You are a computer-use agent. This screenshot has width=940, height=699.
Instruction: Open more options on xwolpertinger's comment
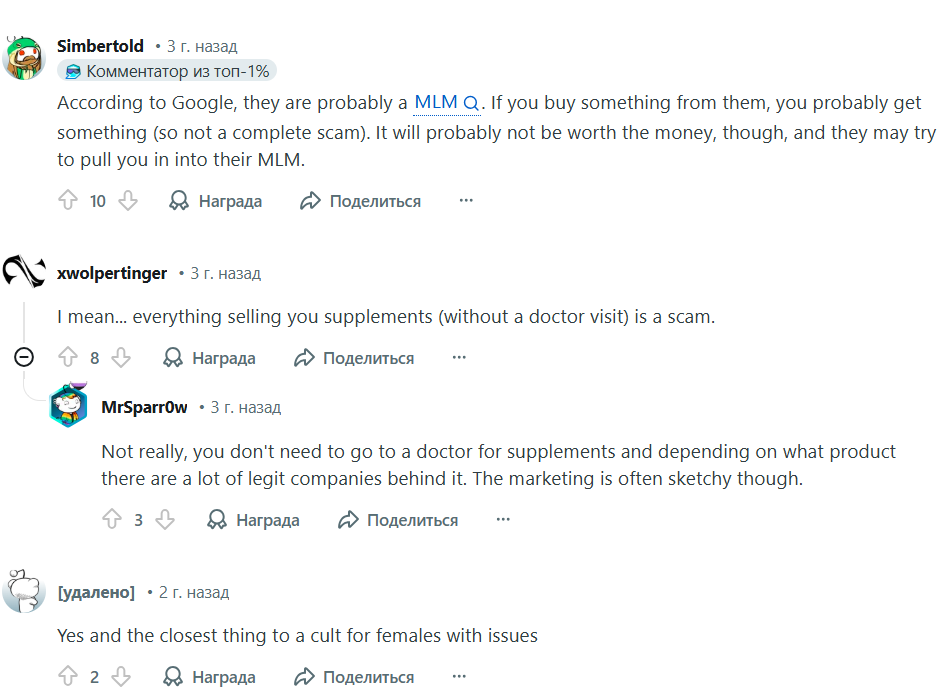click(459, 358)
